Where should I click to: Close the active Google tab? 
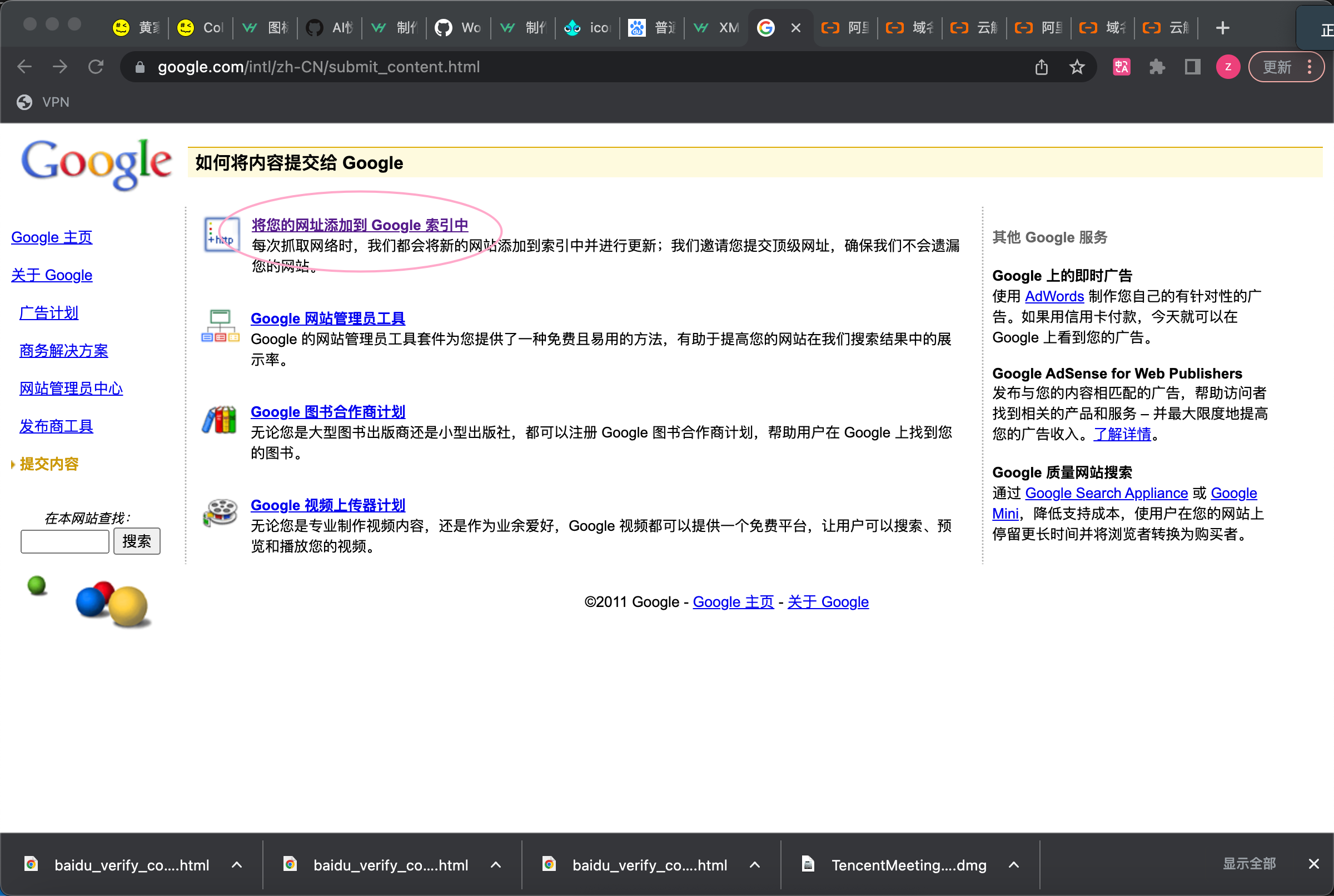coord(795,27)
